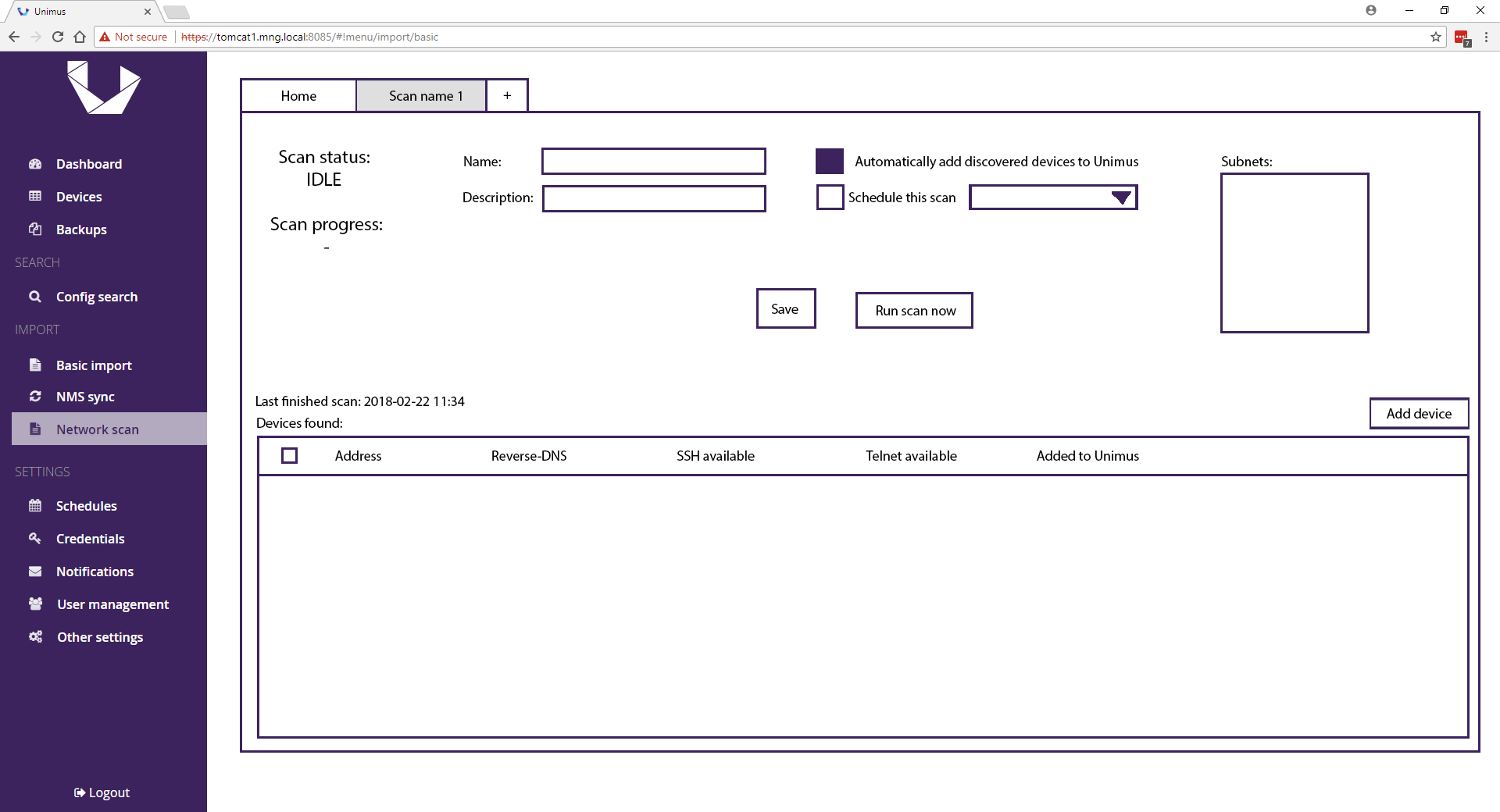Open the Chrome three-dot menu
The width and height of the screenshot is (1500, 812).
click(1486, 37)
